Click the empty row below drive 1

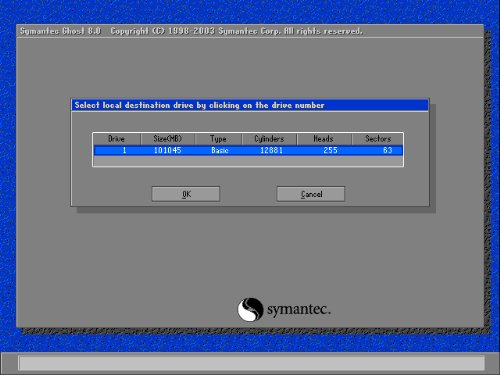[248, 161]
